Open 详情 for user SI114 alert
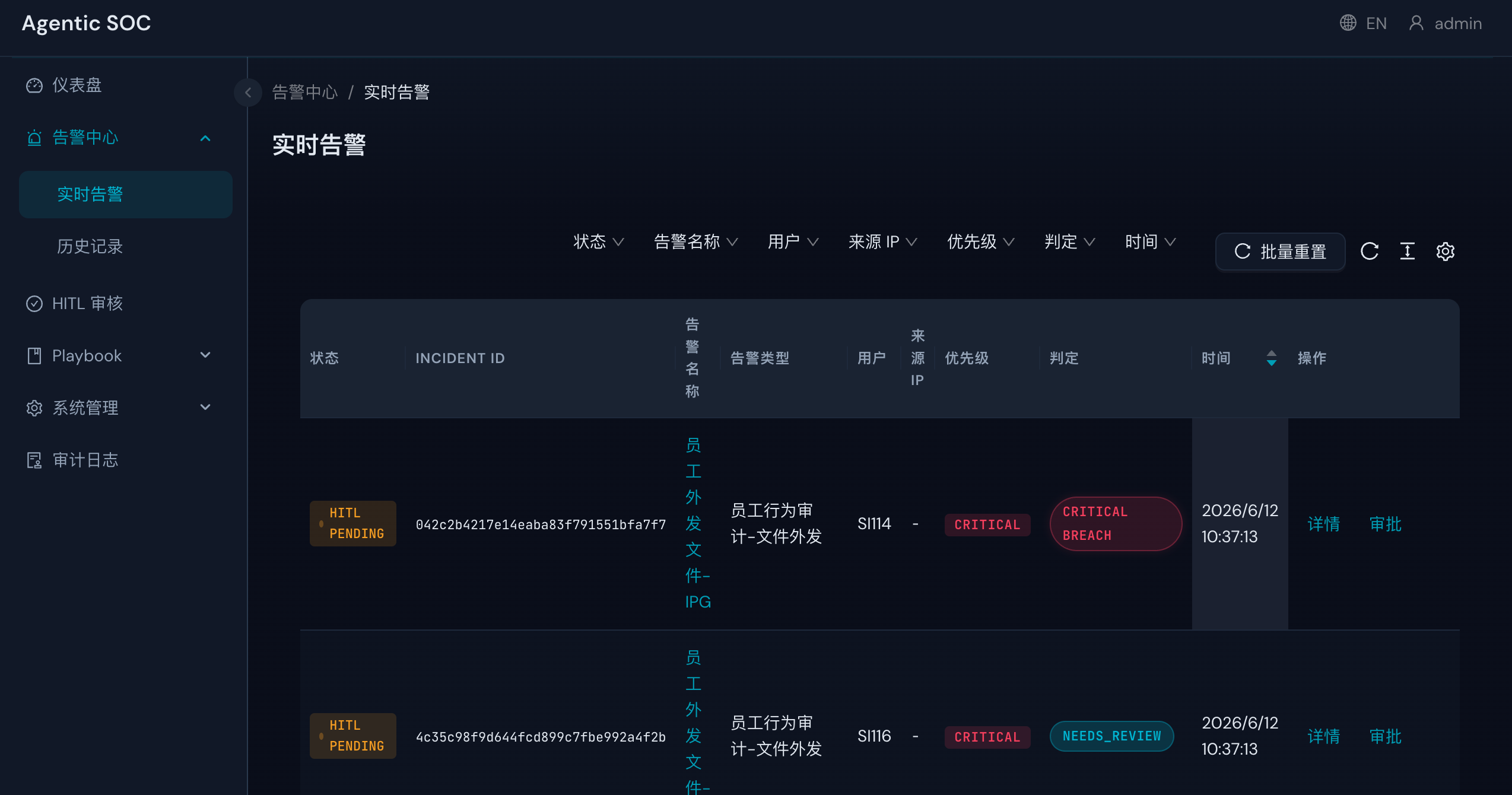Screen dimensions: 1512x795 pos(1323,524)
